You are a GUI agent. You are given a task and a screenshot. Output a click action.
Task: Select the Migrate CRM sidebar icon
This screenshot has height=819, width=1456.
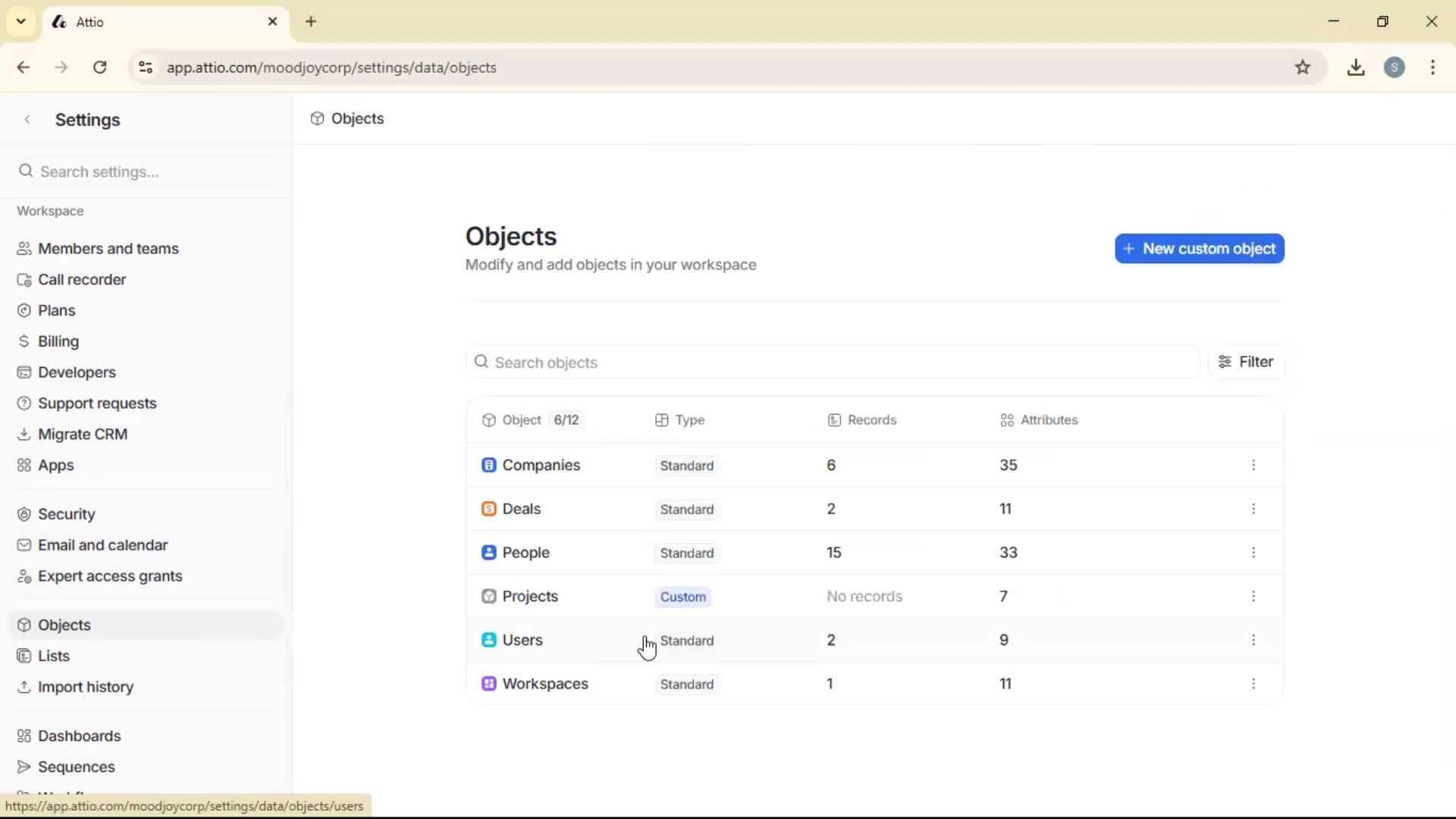[25, 434]
